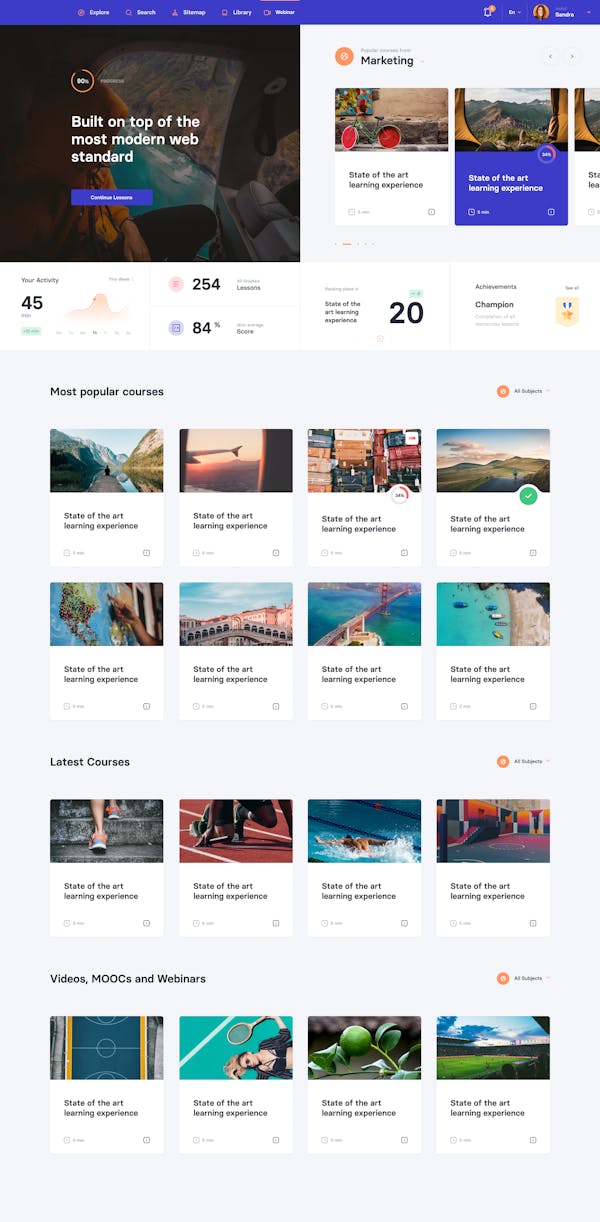
Task: Click the Continue Lessons button
Action: [x=111, y=197]
